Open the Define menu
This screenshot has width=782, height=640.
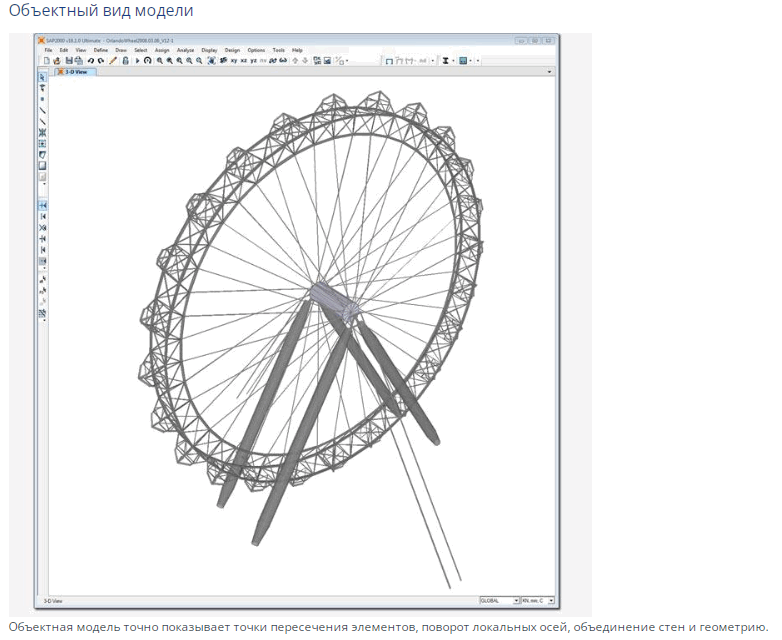coord(101,50)
